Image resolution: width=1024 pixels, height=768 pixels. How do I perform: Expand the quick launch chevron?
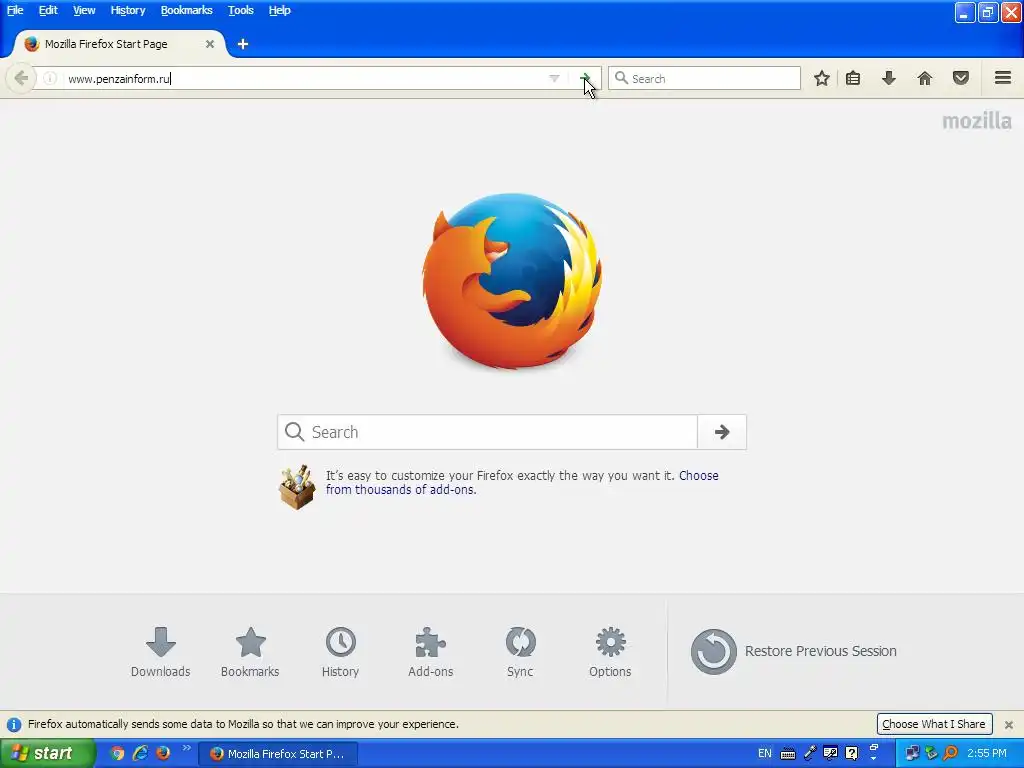pos(186,748)
